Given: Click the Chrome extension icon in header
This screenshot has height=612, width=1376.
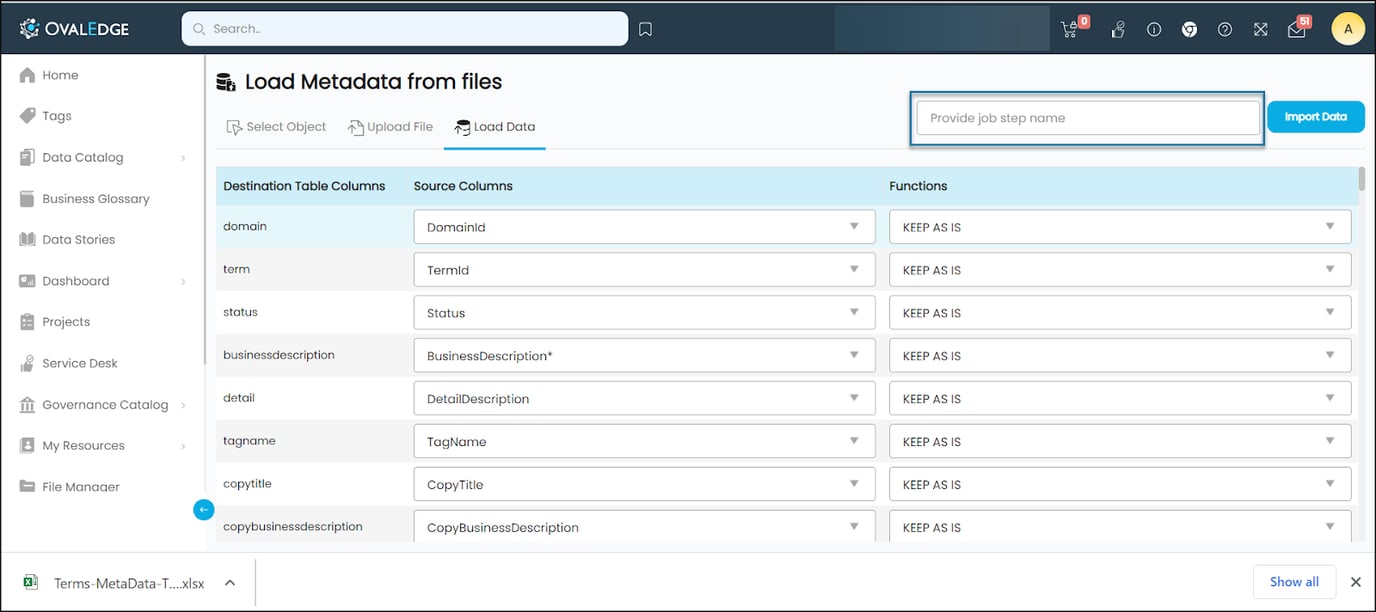Looking at the screenshot, I should (1190, 30).
